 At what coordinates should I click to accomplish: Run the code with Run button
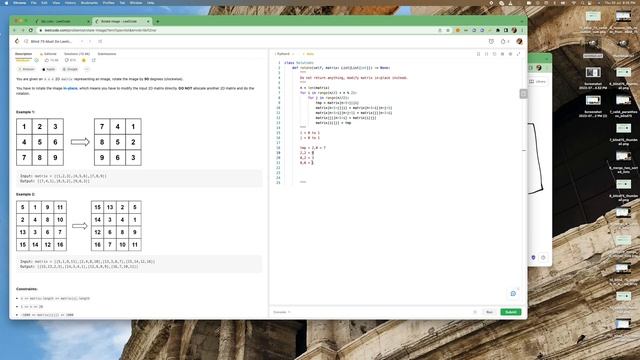[x=489, y=312]
